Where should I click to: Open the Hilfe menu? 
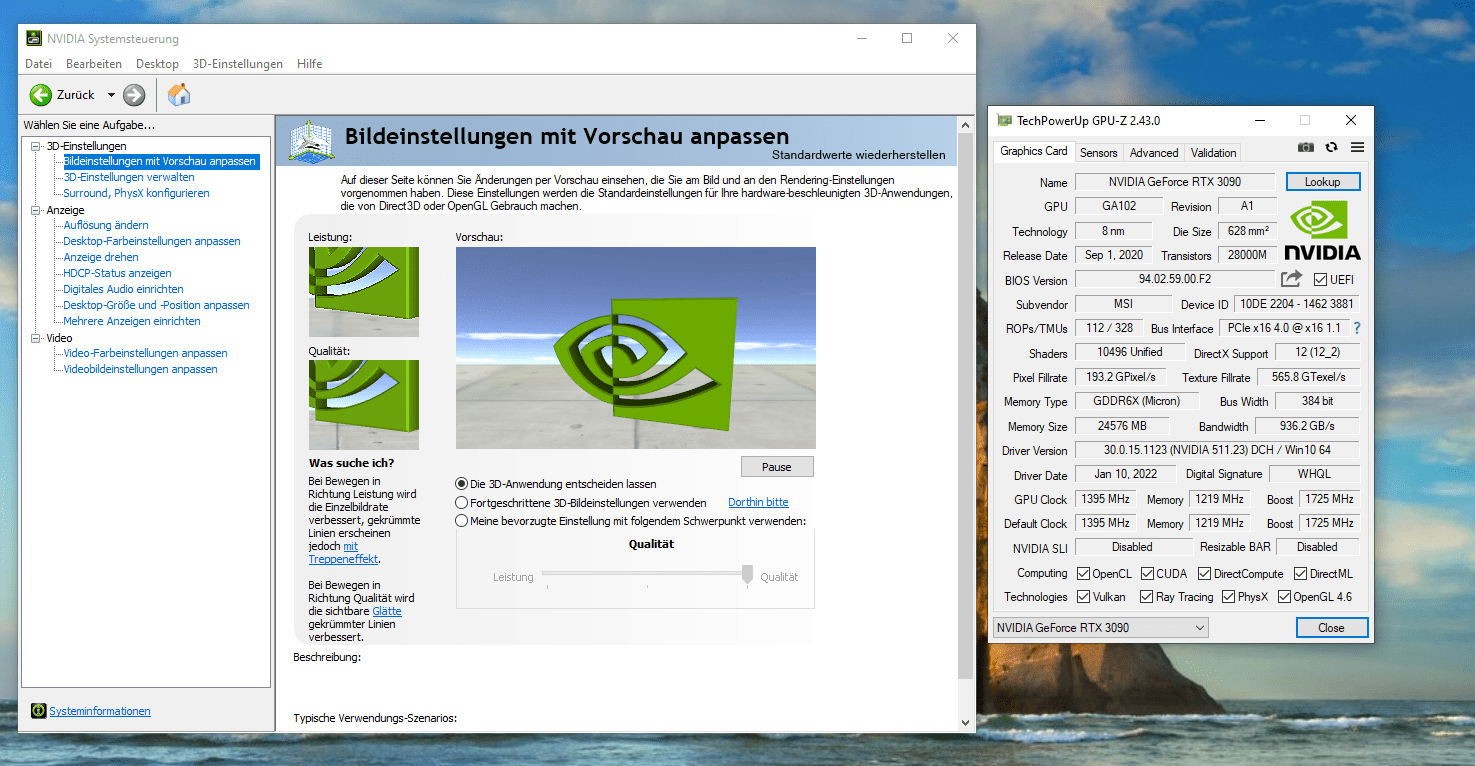(x=309, y=64)
